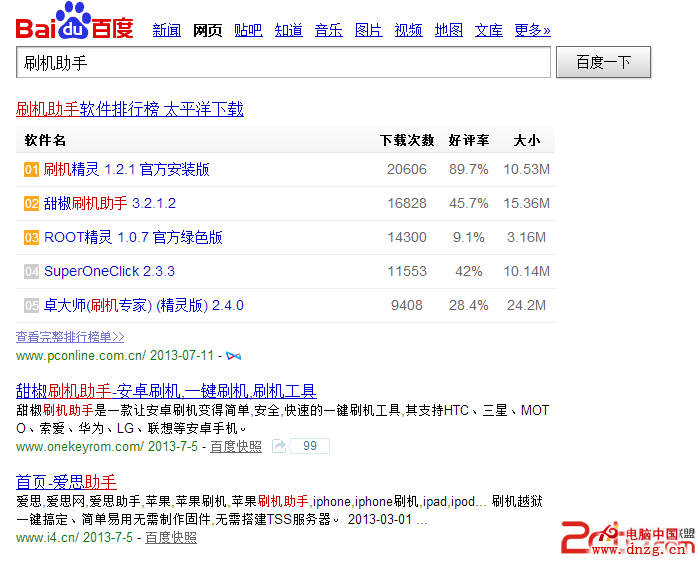Open 刷机助手软件排行榜 太平洋下载 result

(x=130, y=109)
